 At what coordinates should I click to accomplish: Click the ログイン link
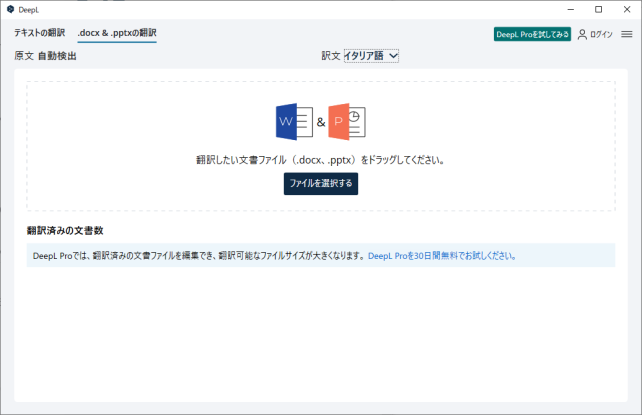point(601,34)
